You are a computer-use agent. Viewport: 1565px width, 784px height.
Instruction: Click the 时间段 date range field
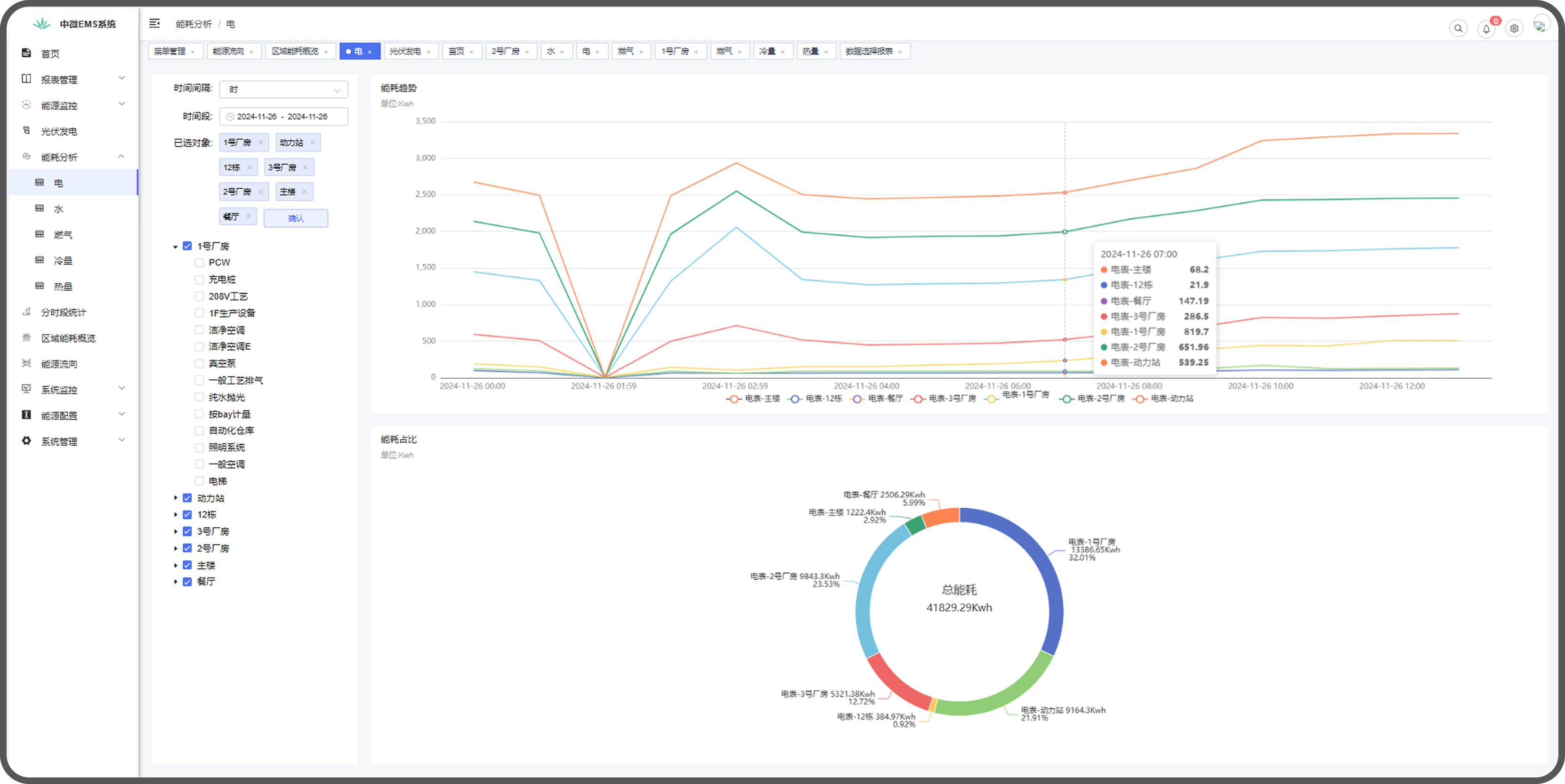point(283,117)
